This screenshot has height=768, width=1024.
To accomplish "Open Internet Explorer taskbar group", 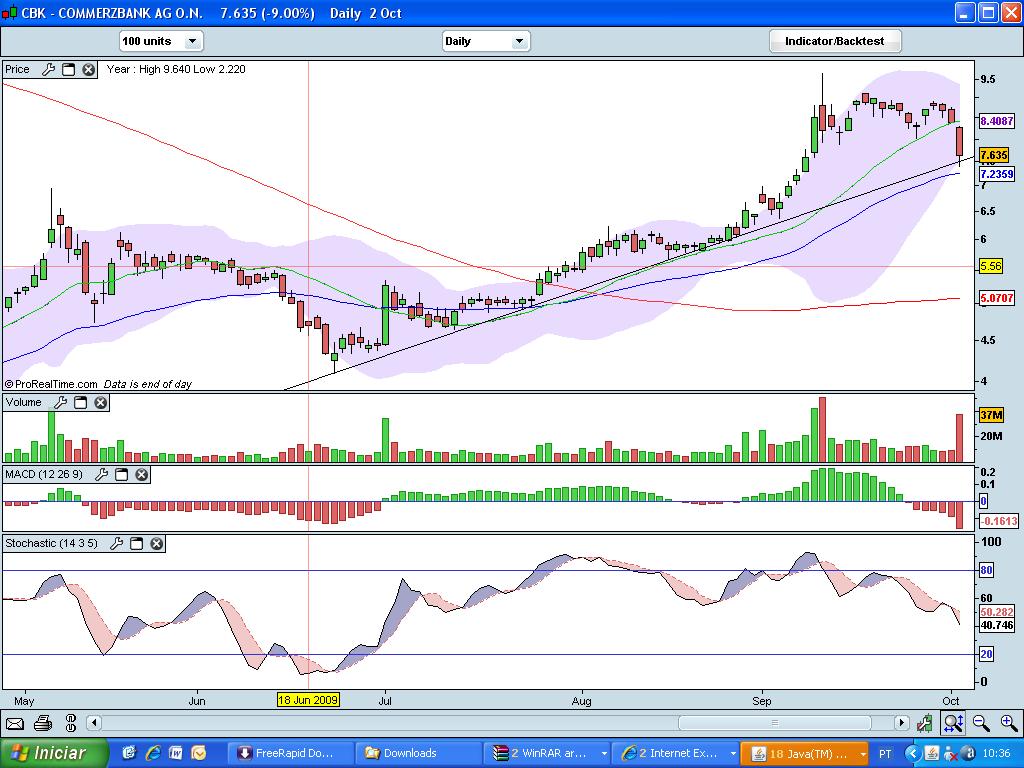I will click(x=676, y=753).
